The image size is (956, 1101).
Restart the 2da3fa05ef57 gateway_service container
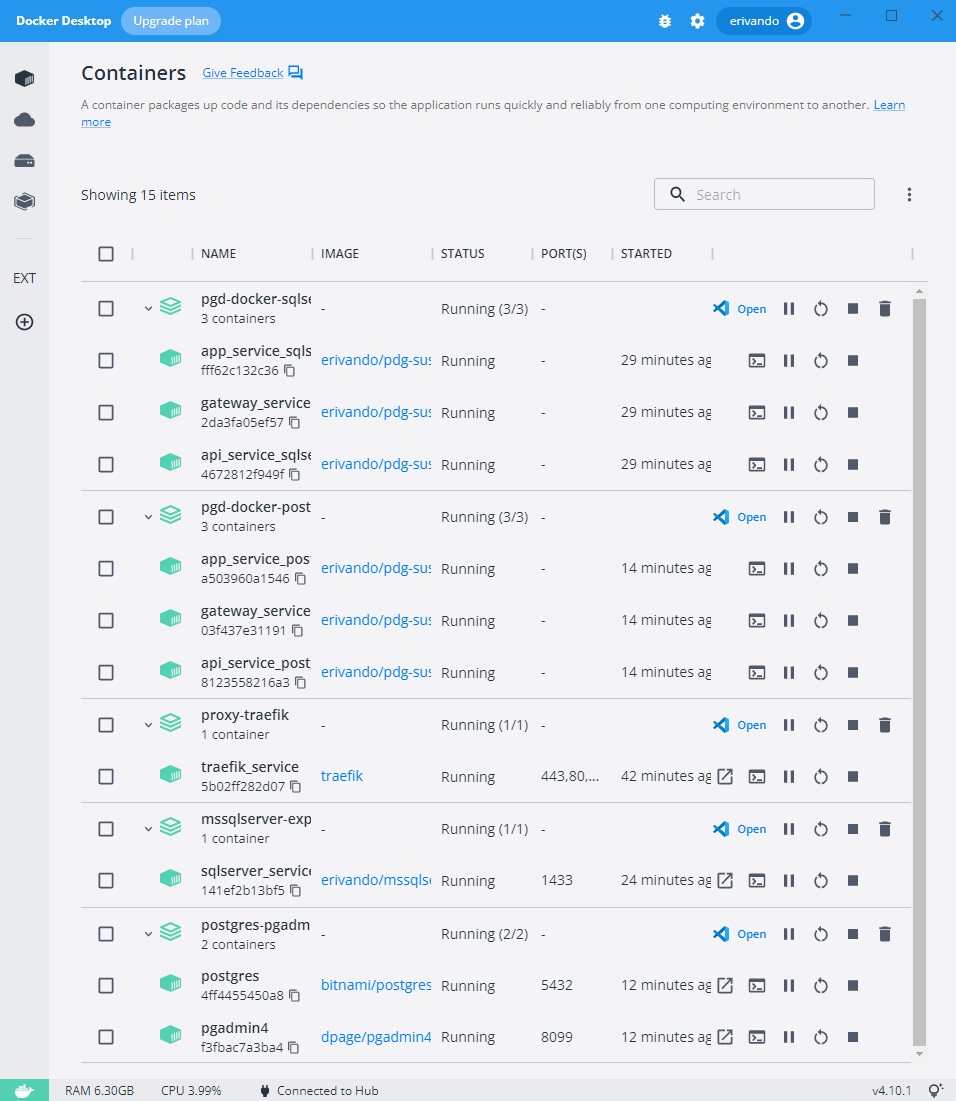820,413
